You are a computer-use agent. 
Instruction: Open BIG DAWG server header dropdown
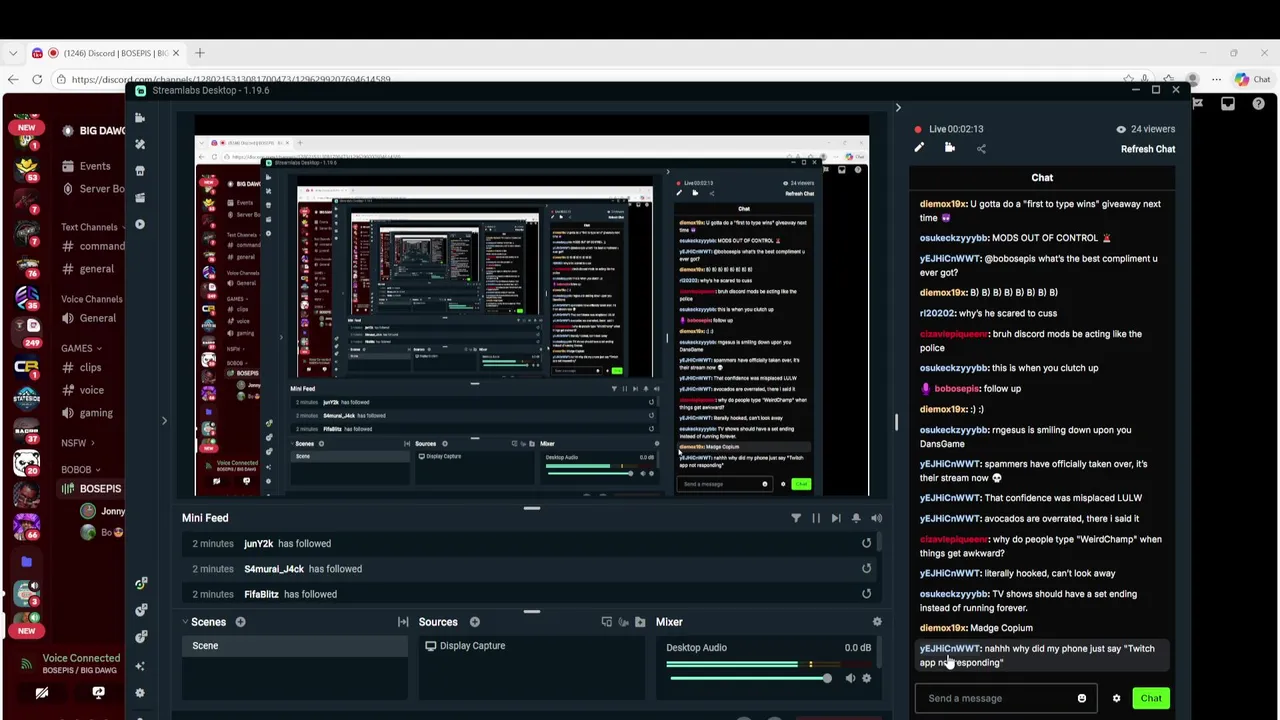point(93,130)
